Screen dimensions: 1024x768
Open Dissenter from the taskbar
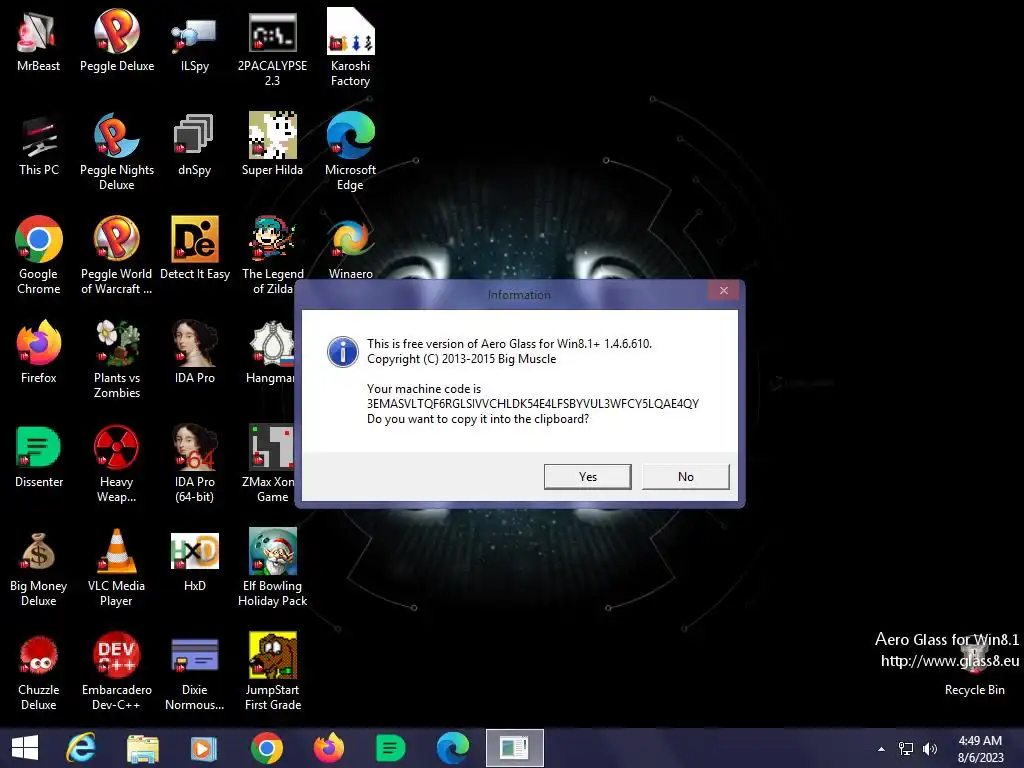point(391,748)
